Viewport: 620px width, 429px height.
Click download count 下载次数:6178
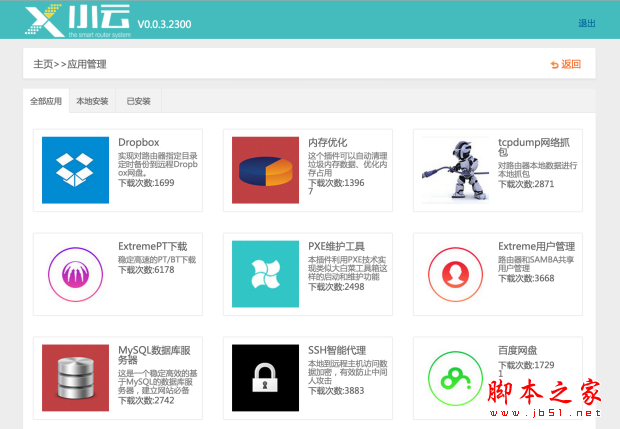coord(146,270)
